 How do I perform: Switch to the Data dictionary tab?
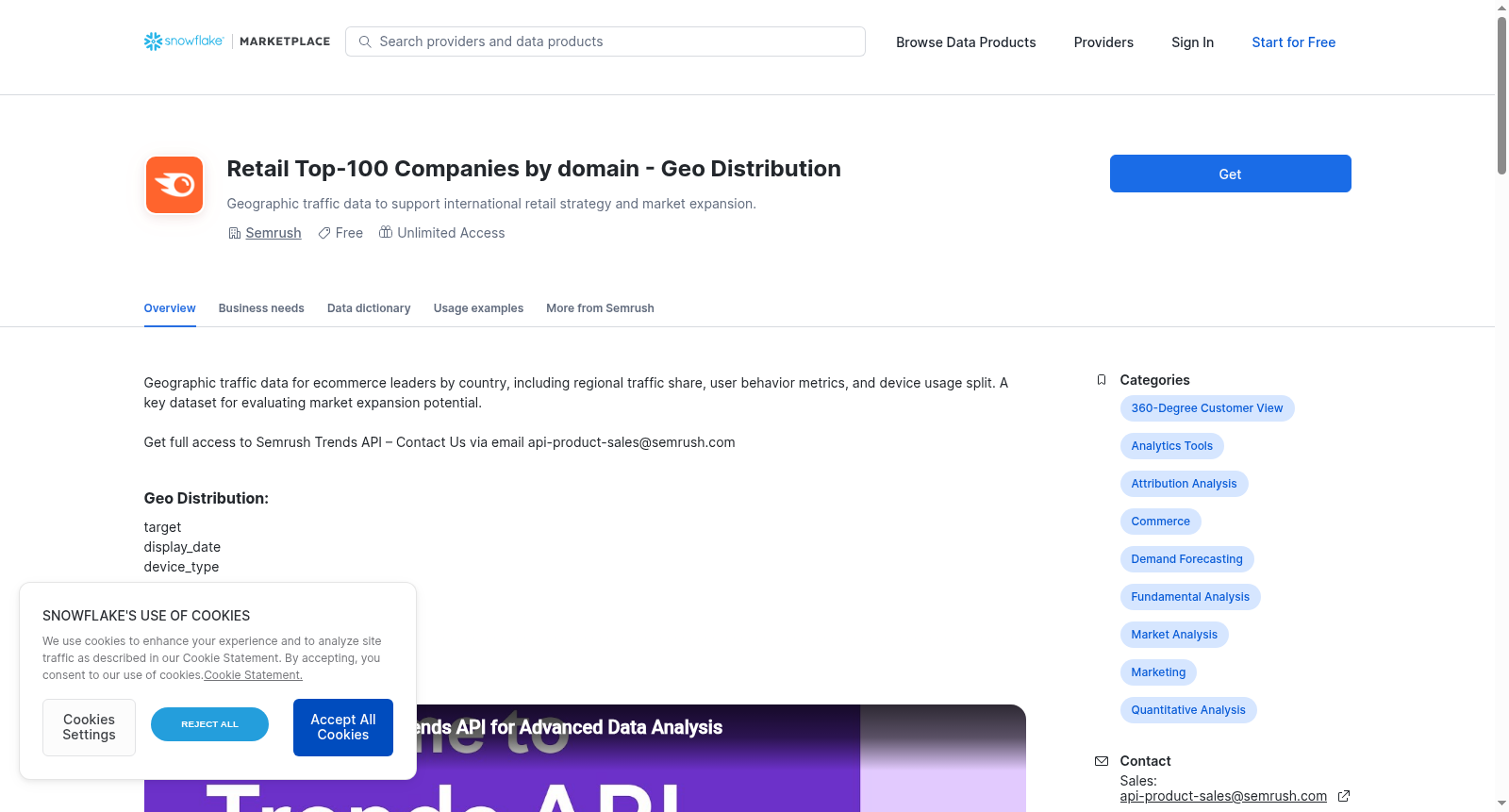[x=369, y=308]
